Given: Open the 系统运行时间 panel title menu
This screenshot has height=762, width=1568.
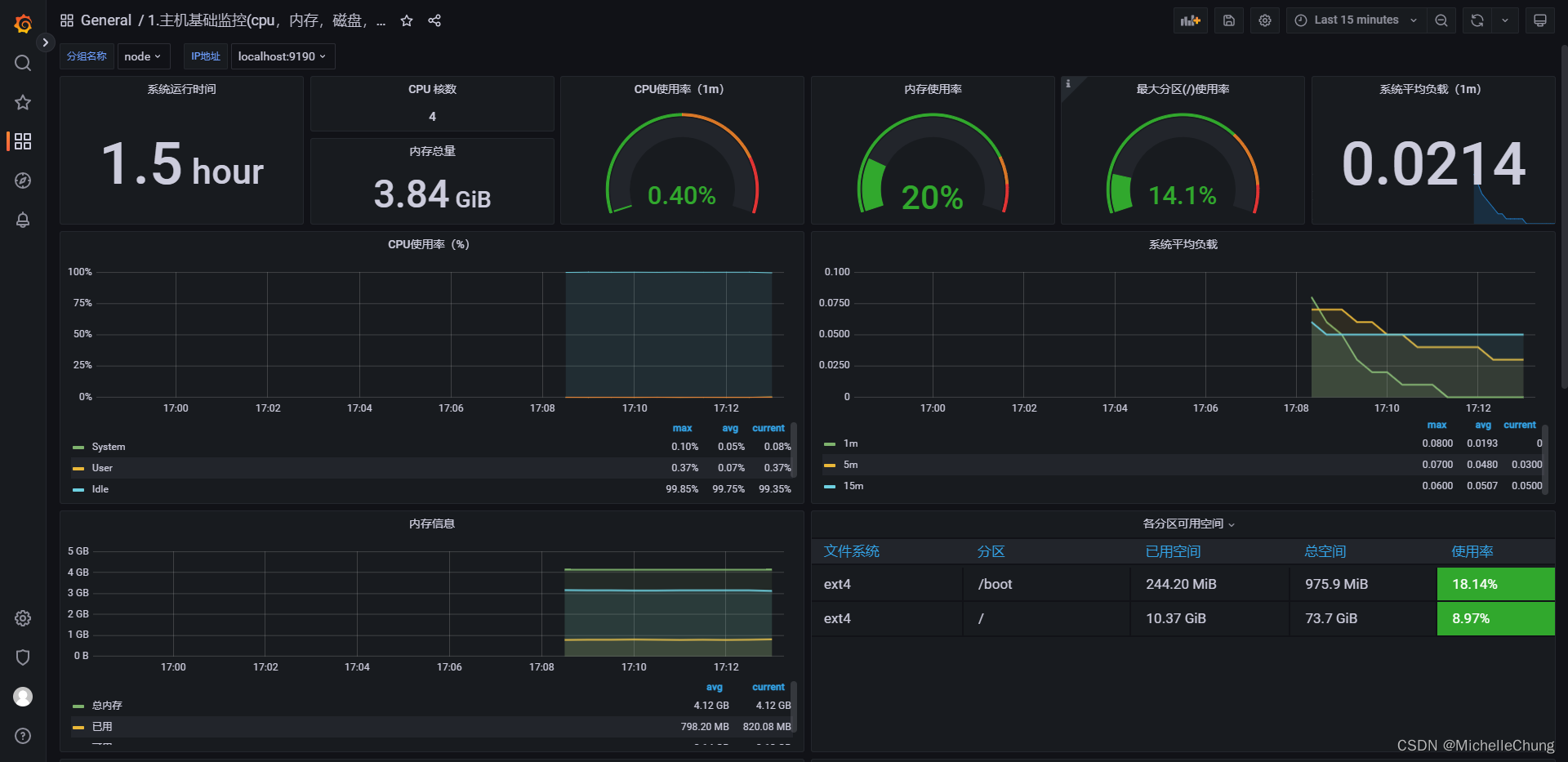Looking at the screenshot, I should 181,89.
